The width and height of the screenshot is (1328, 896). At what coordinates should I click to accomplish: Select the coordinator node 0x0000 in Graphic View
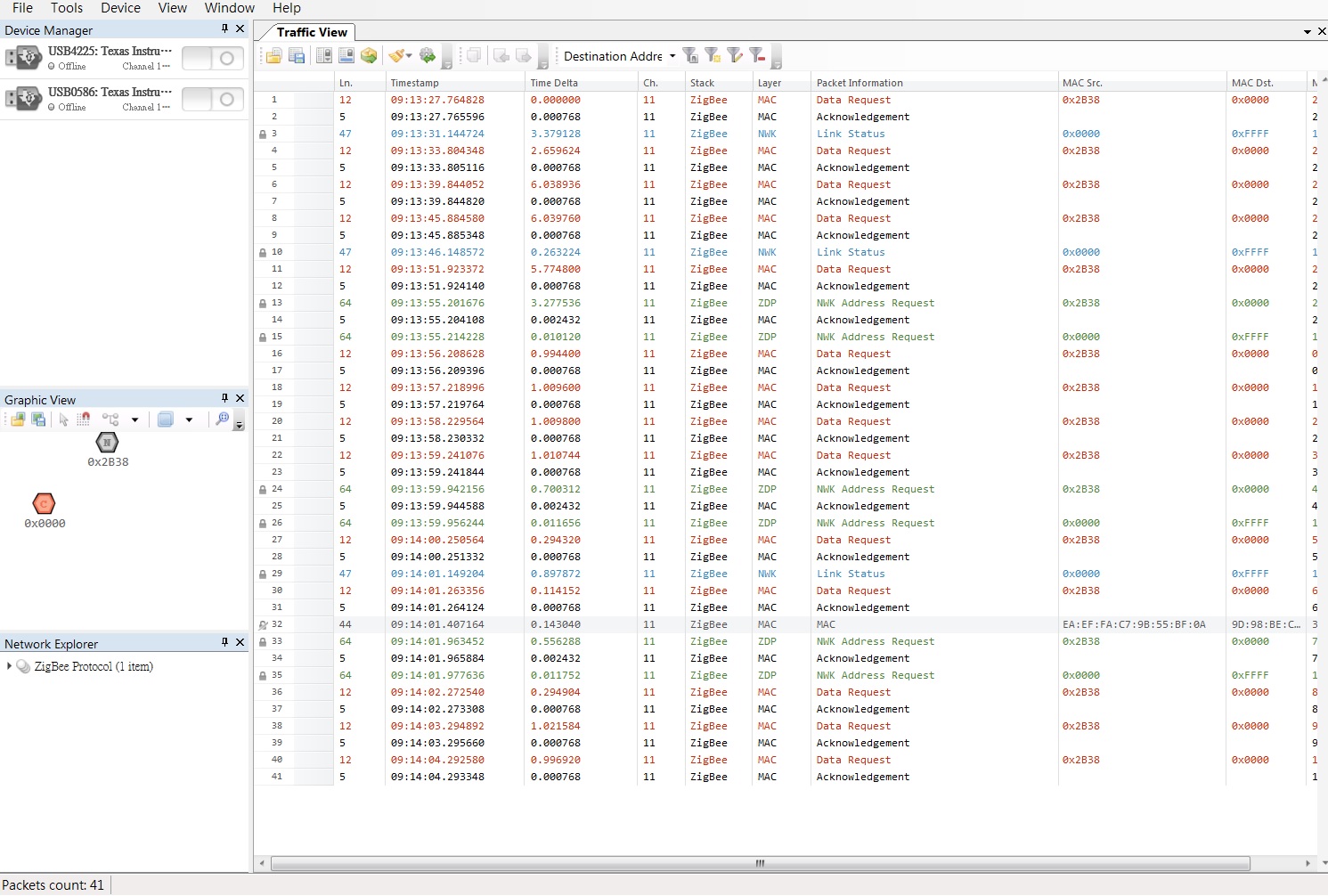point(44,504)
